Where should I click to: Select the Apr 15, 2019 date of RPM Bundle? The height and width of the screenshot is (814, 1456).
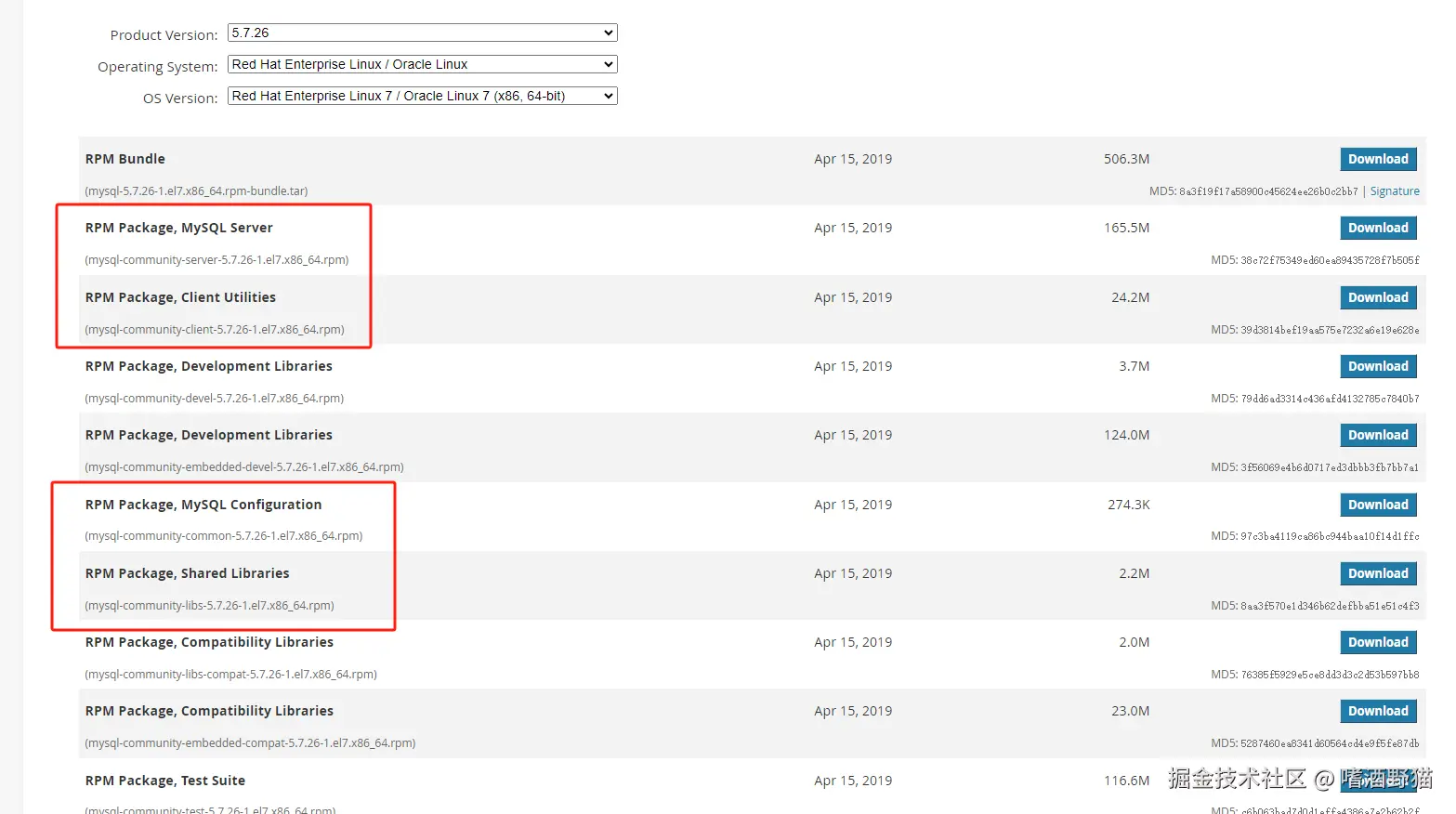[853, 159]
